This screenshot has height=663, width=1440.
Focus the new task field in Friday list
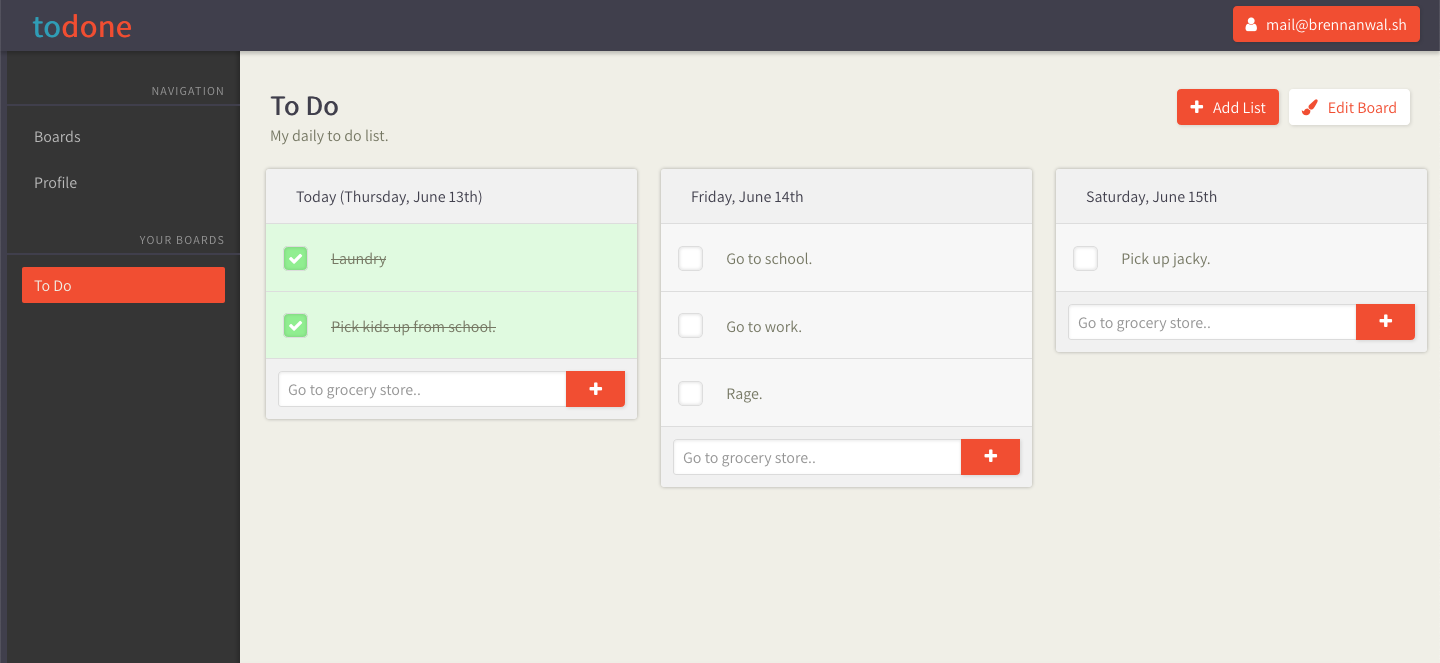(x=817, y=457)
